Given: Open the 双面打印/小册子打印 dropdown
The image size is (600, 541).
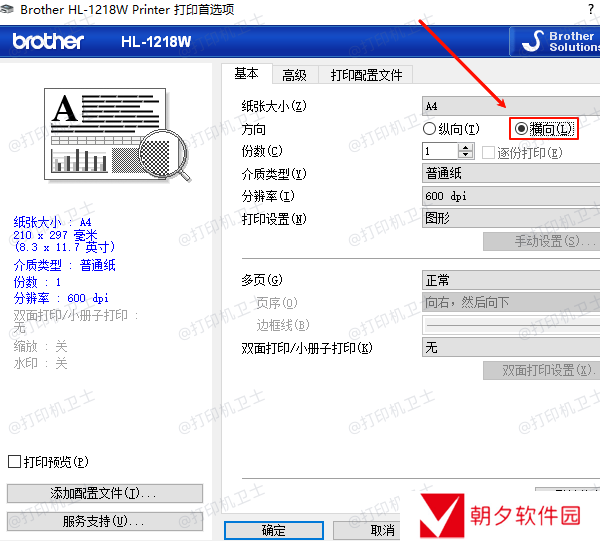Looking at the screenshot, I should coord(510,348).
